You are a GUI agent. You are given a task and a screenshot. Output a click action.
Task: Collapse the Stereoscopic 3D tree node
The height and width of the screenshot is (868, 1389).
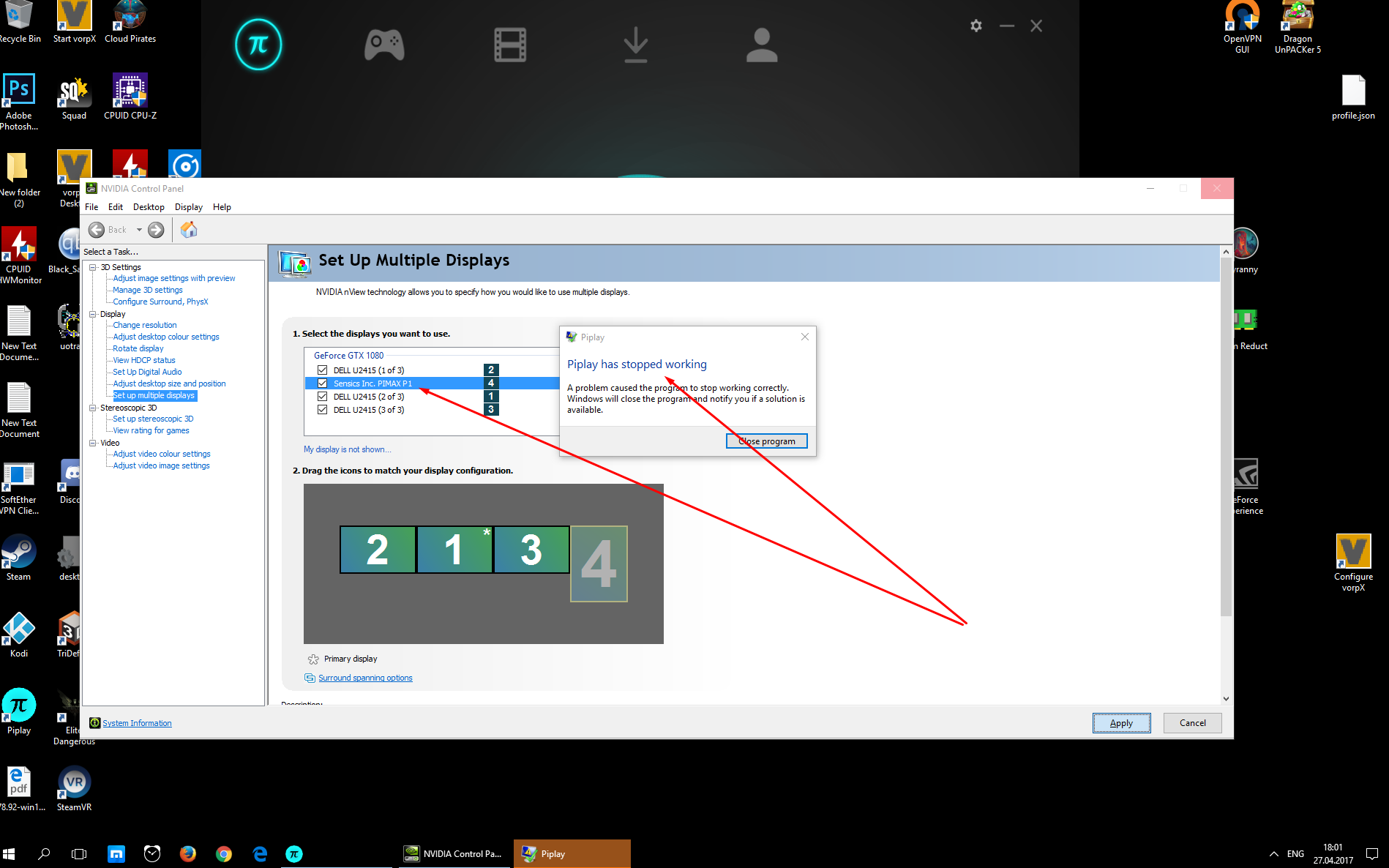coord(93,408)
